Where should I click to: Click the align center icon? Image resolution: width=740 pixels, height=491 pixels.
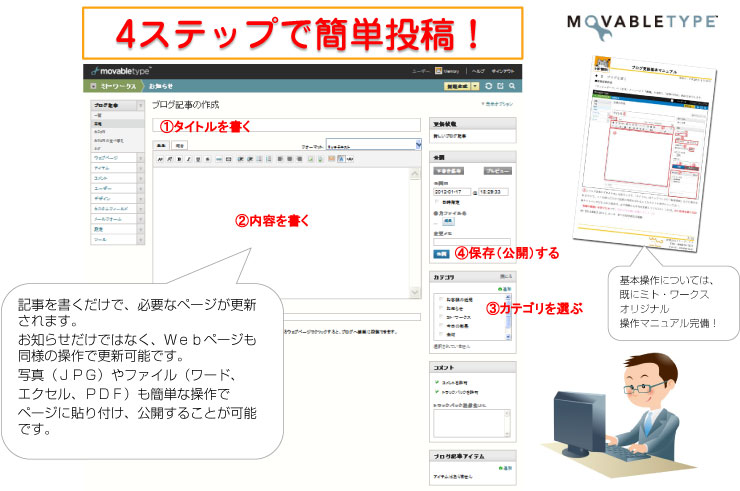[289, 159]
